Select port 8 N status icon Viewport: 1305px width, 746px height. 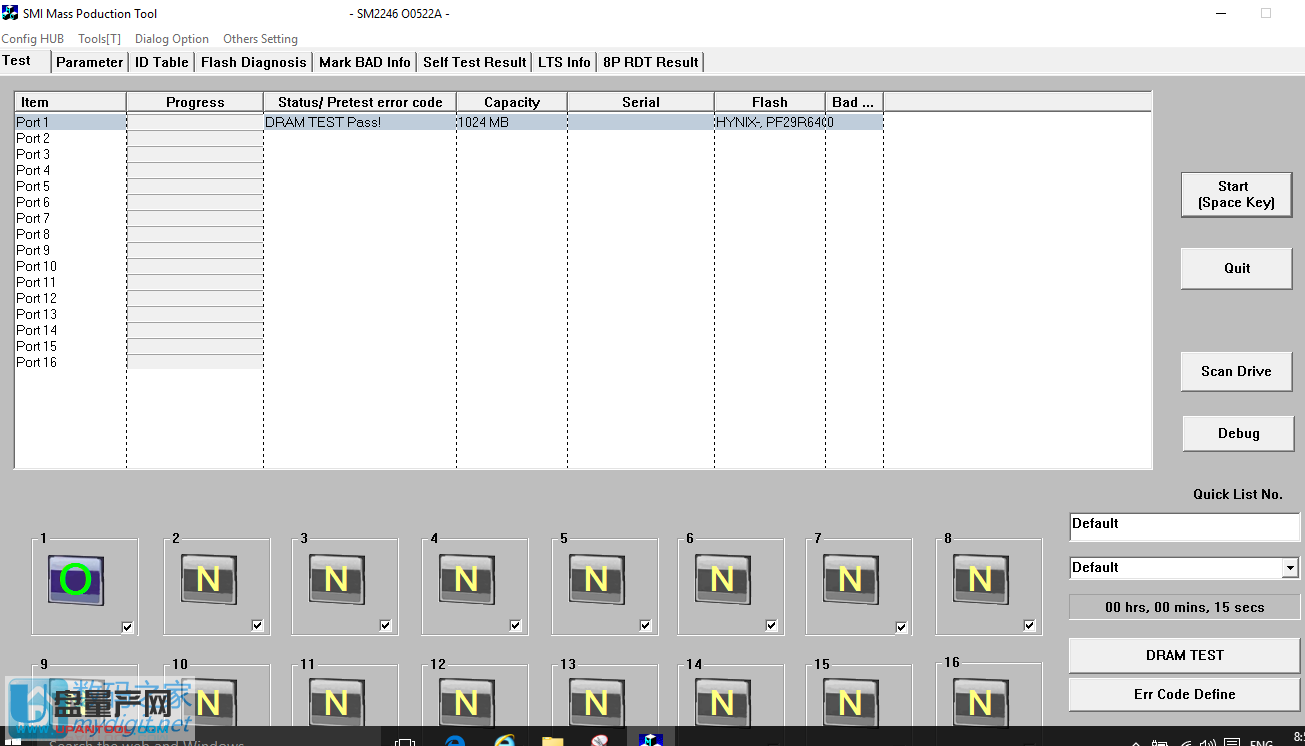(980, 580)
